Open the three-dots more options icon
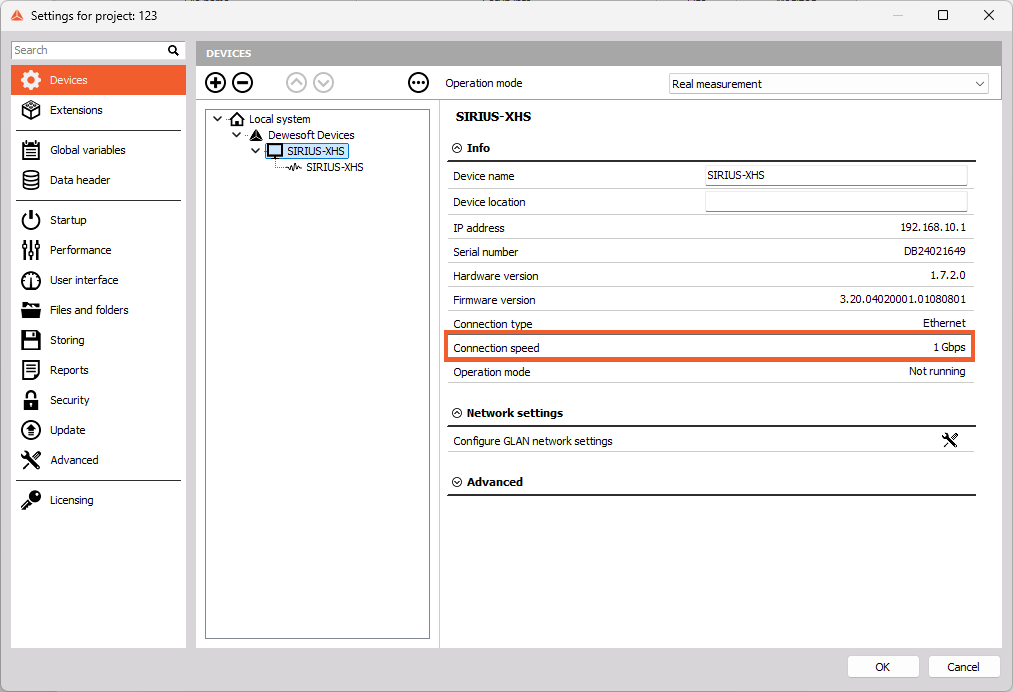The height and width of the screenshot is (692, 1013). (x=418, y=83)
